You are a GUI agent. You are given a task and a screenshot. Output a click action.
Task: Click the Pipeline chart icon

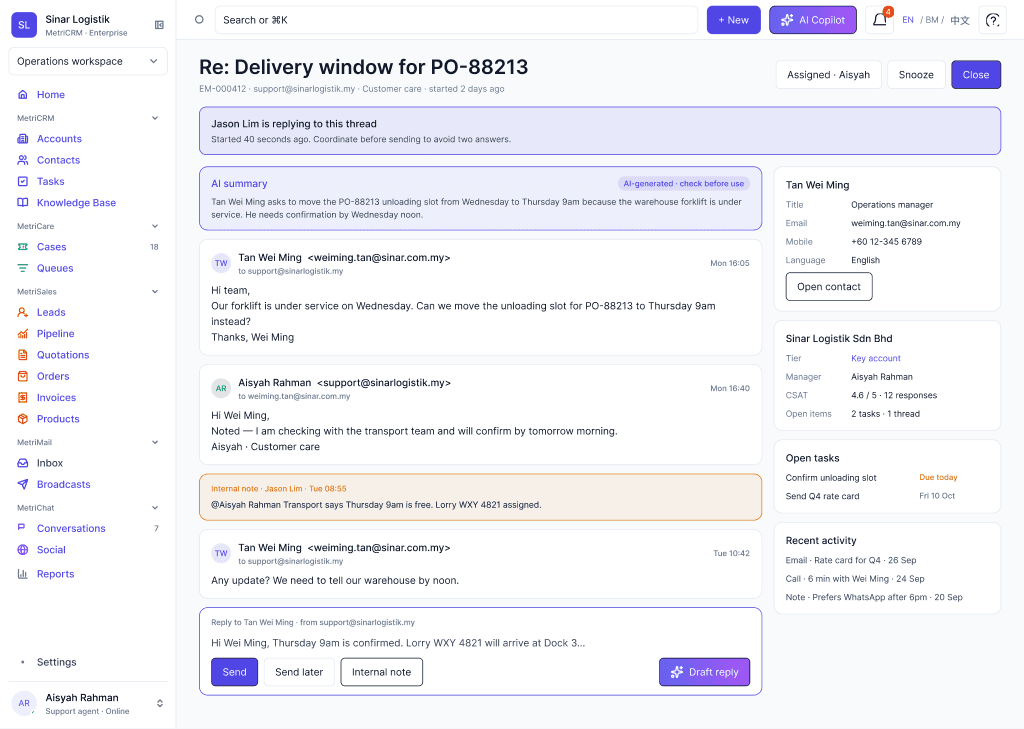(23, 334)
